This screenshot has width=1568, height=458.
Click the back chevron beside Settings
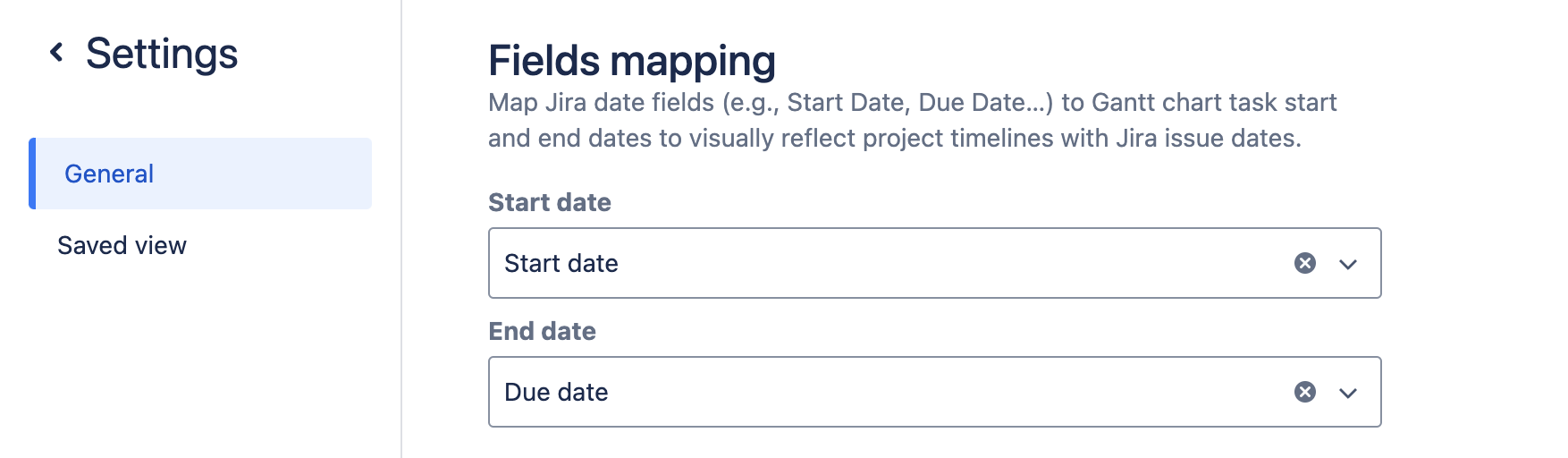(x=56, y=53)
